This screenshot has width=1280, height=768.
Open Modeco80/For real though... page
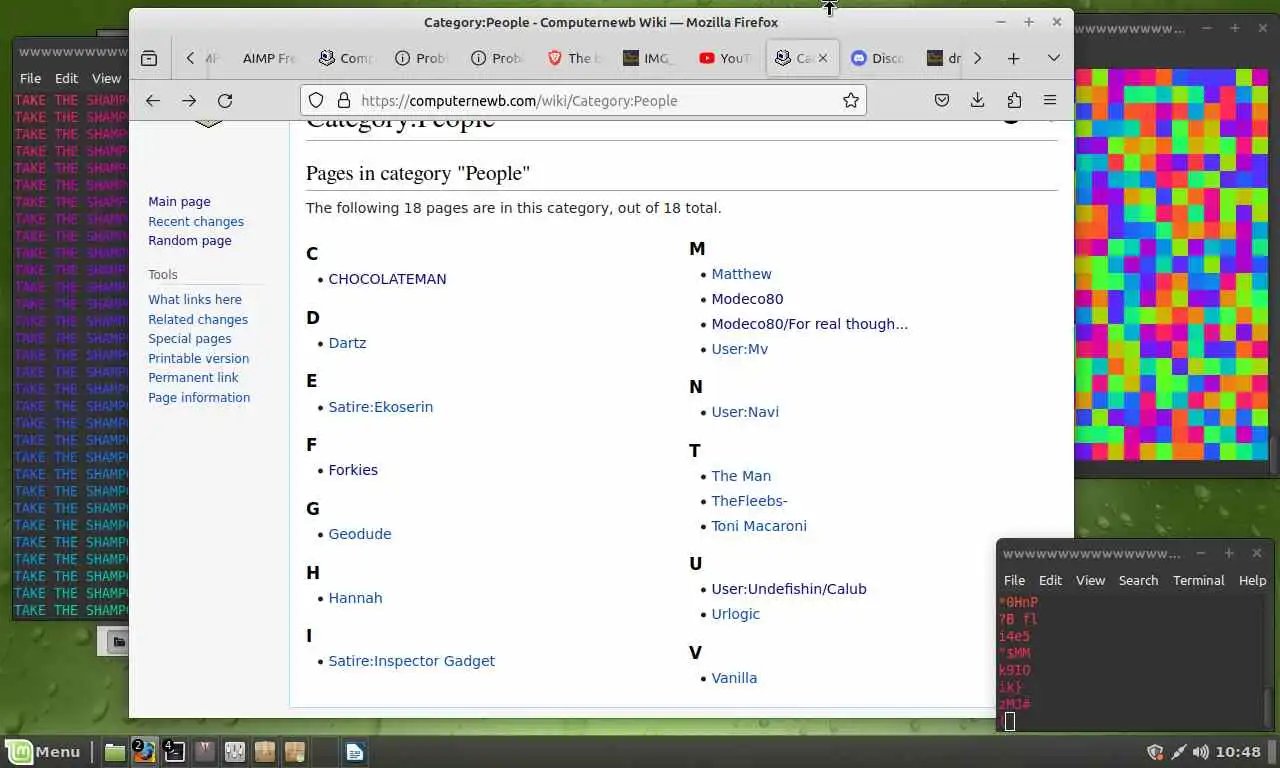tap(809, 324)
